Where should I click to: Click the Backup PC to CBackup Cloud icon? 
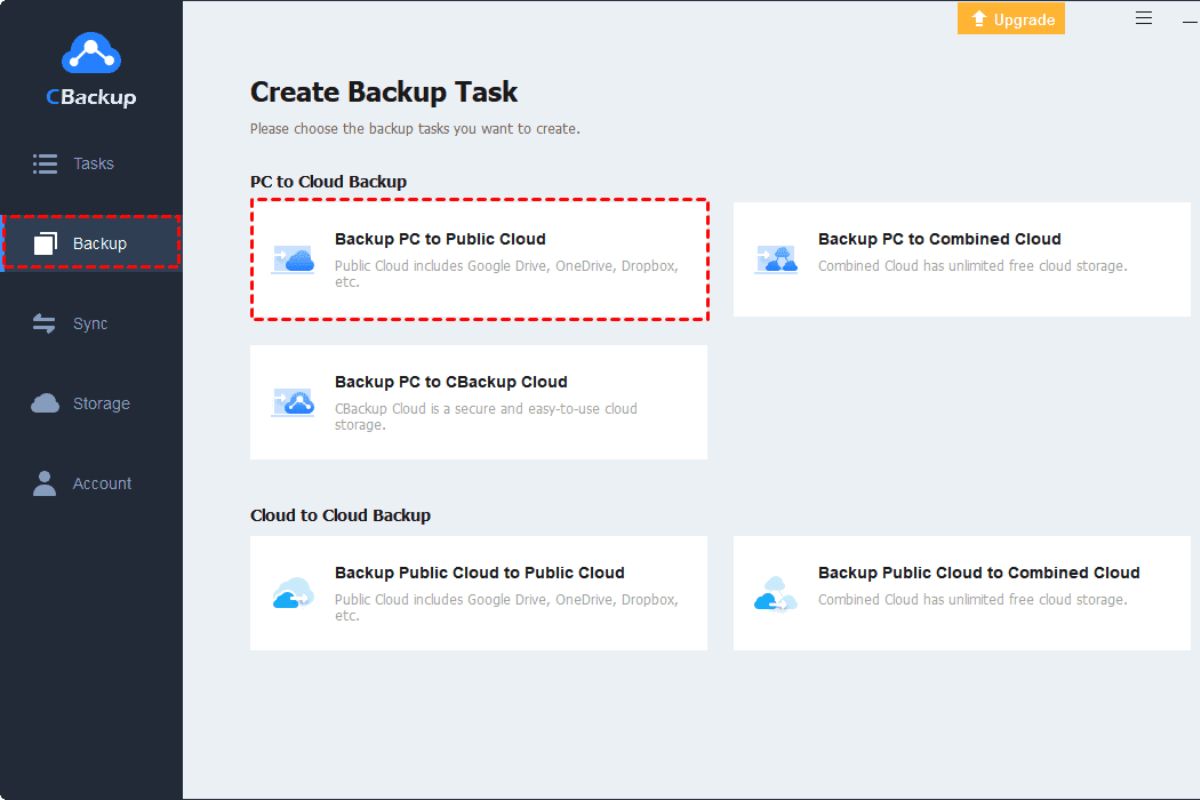293,402
